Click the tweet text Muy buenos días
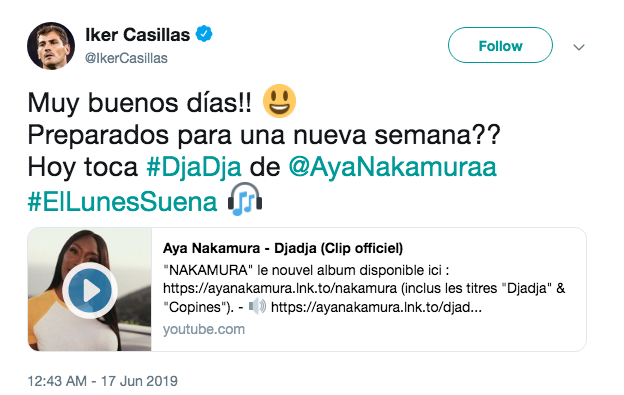624x395 pixels. [x=140, y=103]
